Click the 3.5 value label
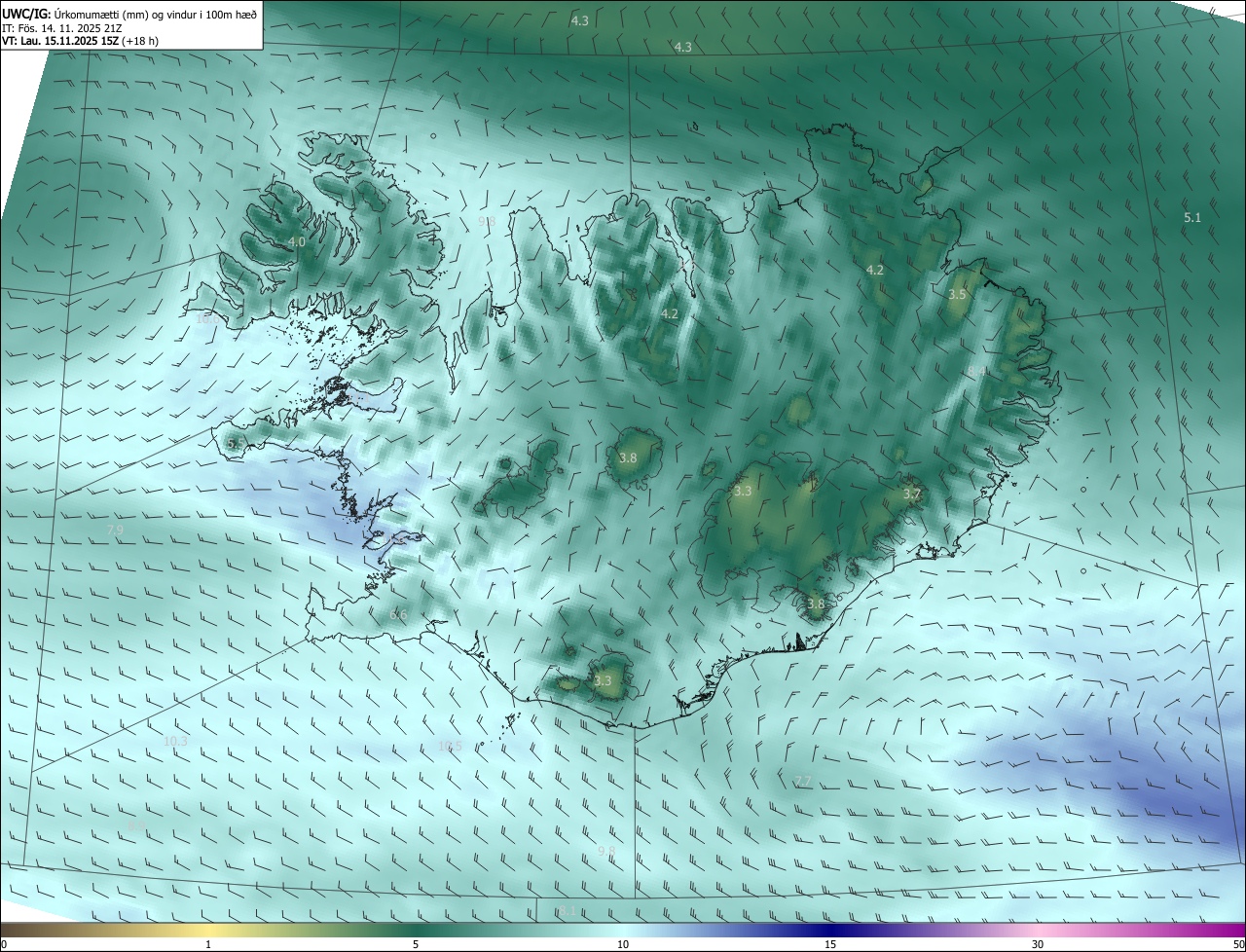The image size is (1246, 952). [958, 294]
